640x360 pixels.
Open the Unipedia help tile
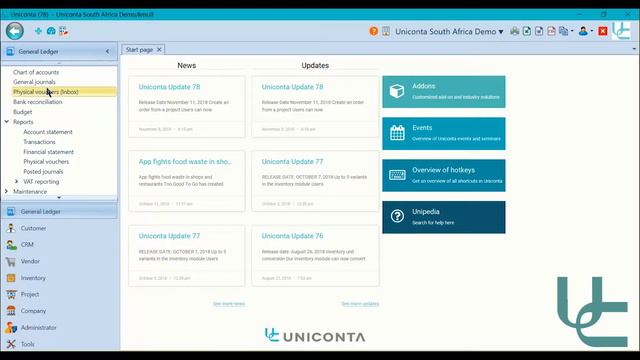(444, 217)
